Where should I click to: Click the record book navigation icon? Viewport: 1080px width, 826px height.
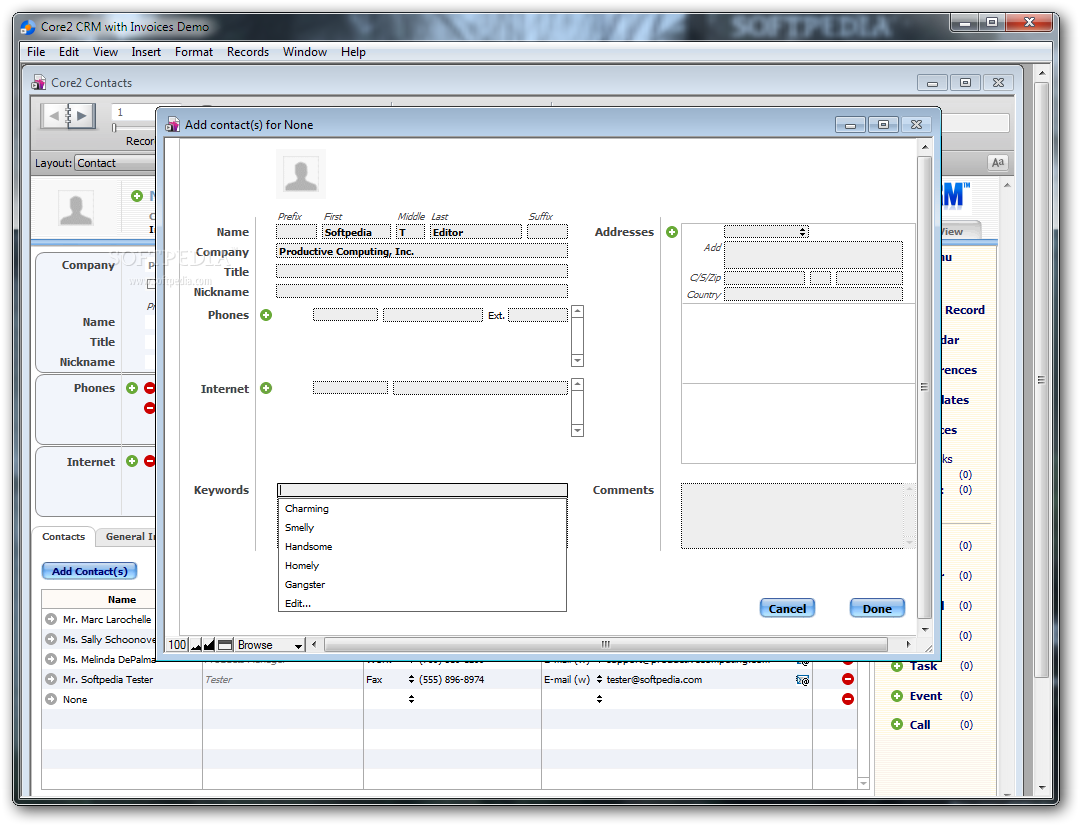68,116
